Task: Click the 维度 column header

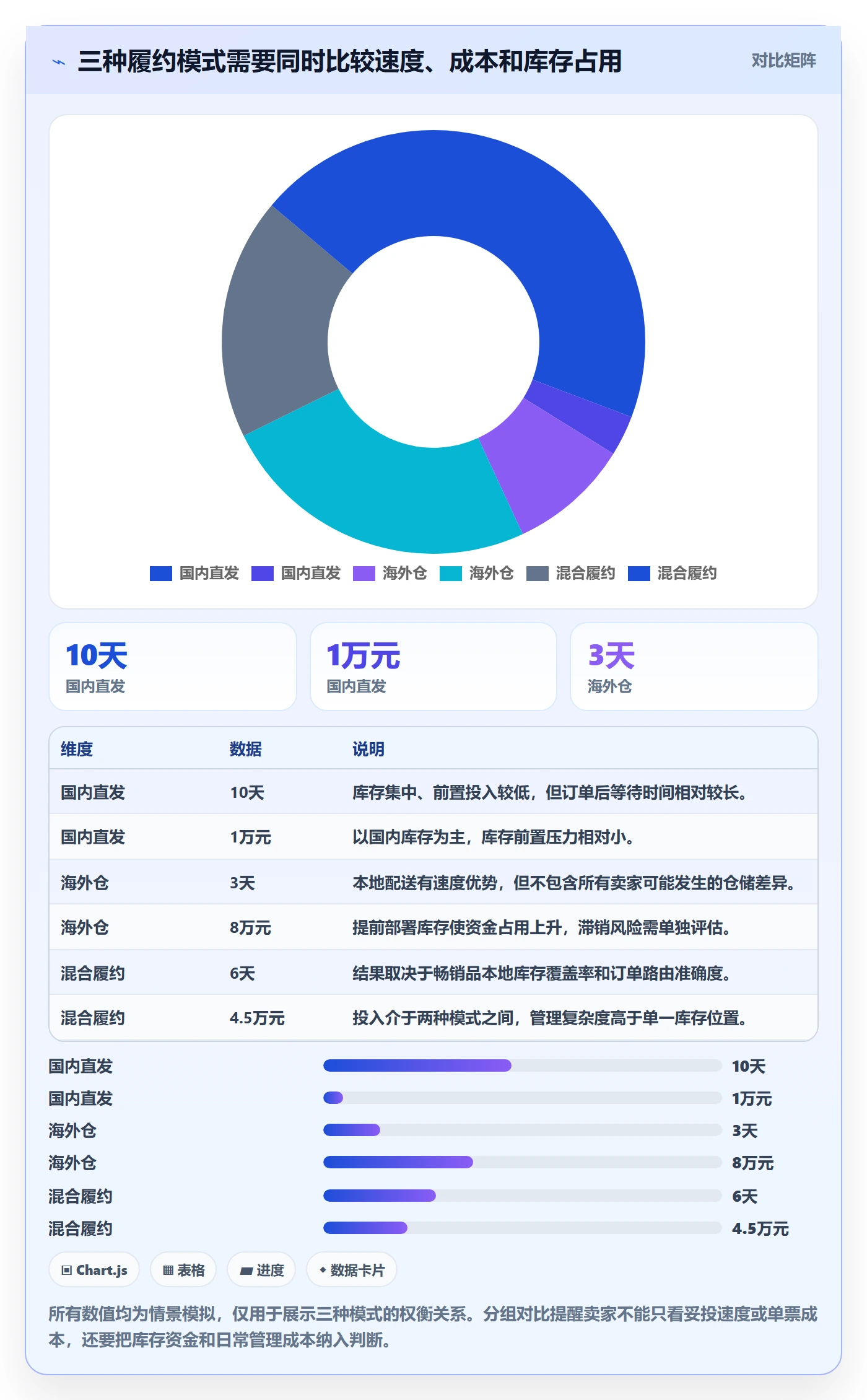Action: [77, 749]
